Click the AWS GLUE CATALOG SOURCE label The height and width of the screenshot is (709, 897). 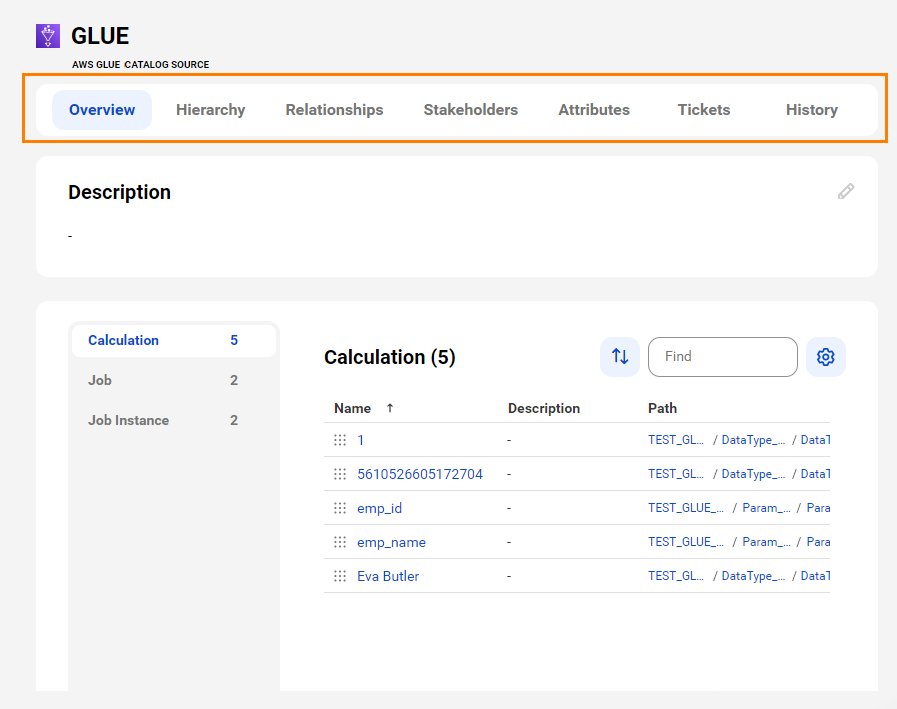point(141,65)
